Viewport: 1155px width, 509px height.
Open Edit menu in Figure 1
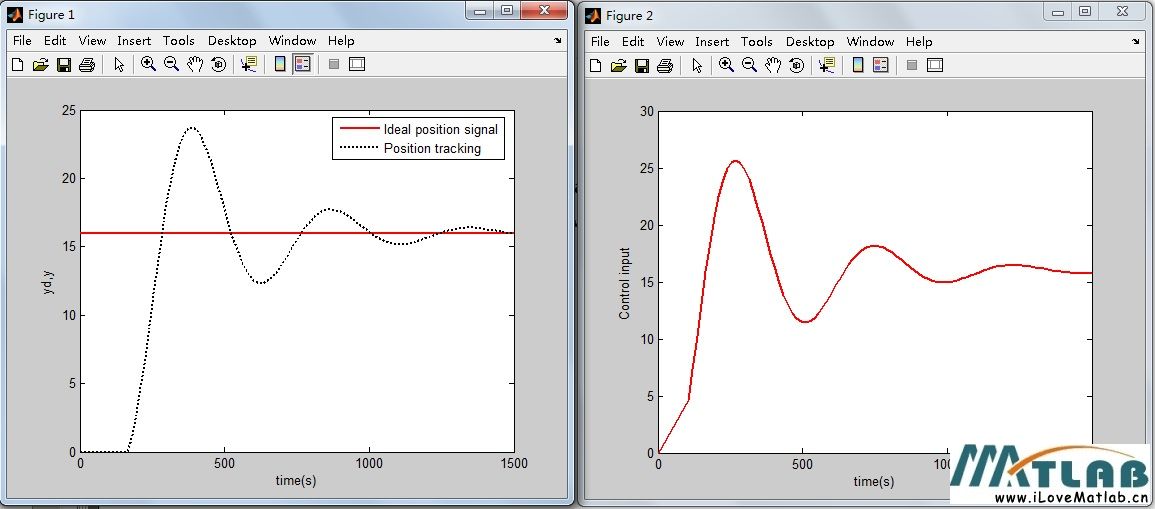(55, 41)
